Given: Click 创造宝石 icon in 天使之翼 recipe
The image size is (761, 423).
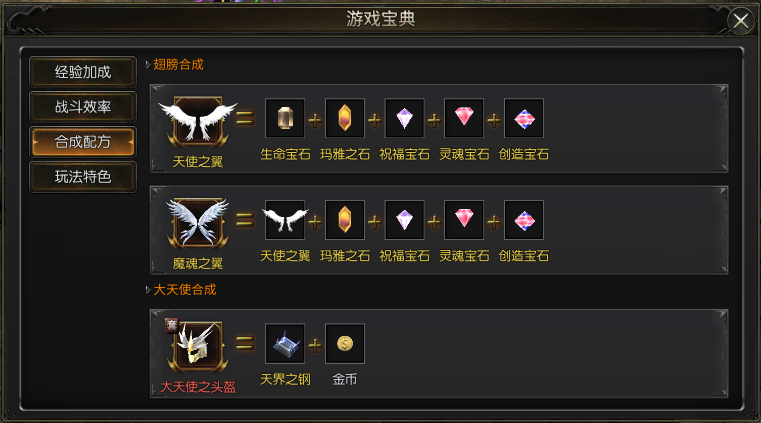Looking at the screenshot, I should [524, 118].
